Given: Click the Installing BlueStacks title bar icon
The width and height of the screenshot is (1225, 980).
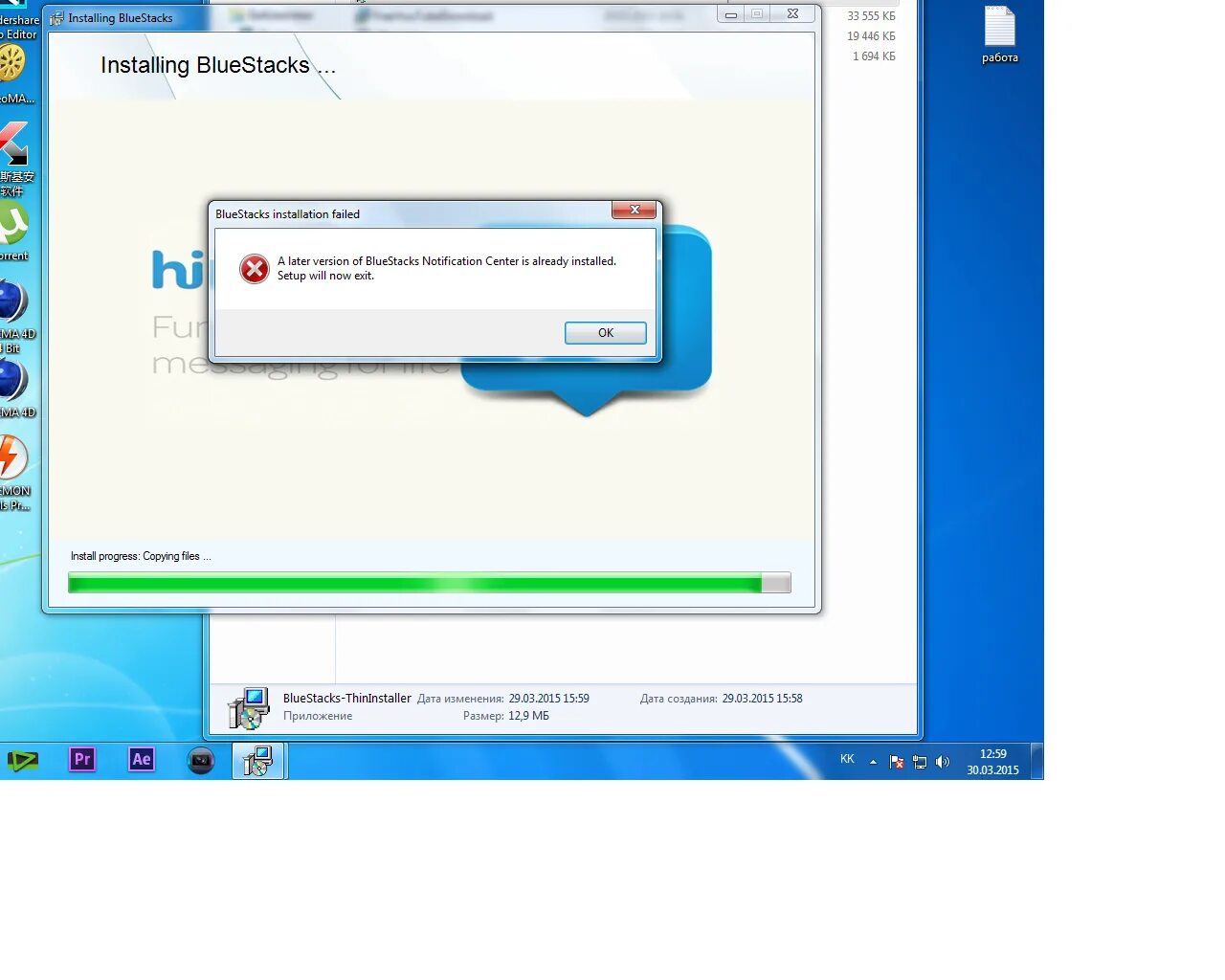Looking at the screenshot, I should pos(56,18).
